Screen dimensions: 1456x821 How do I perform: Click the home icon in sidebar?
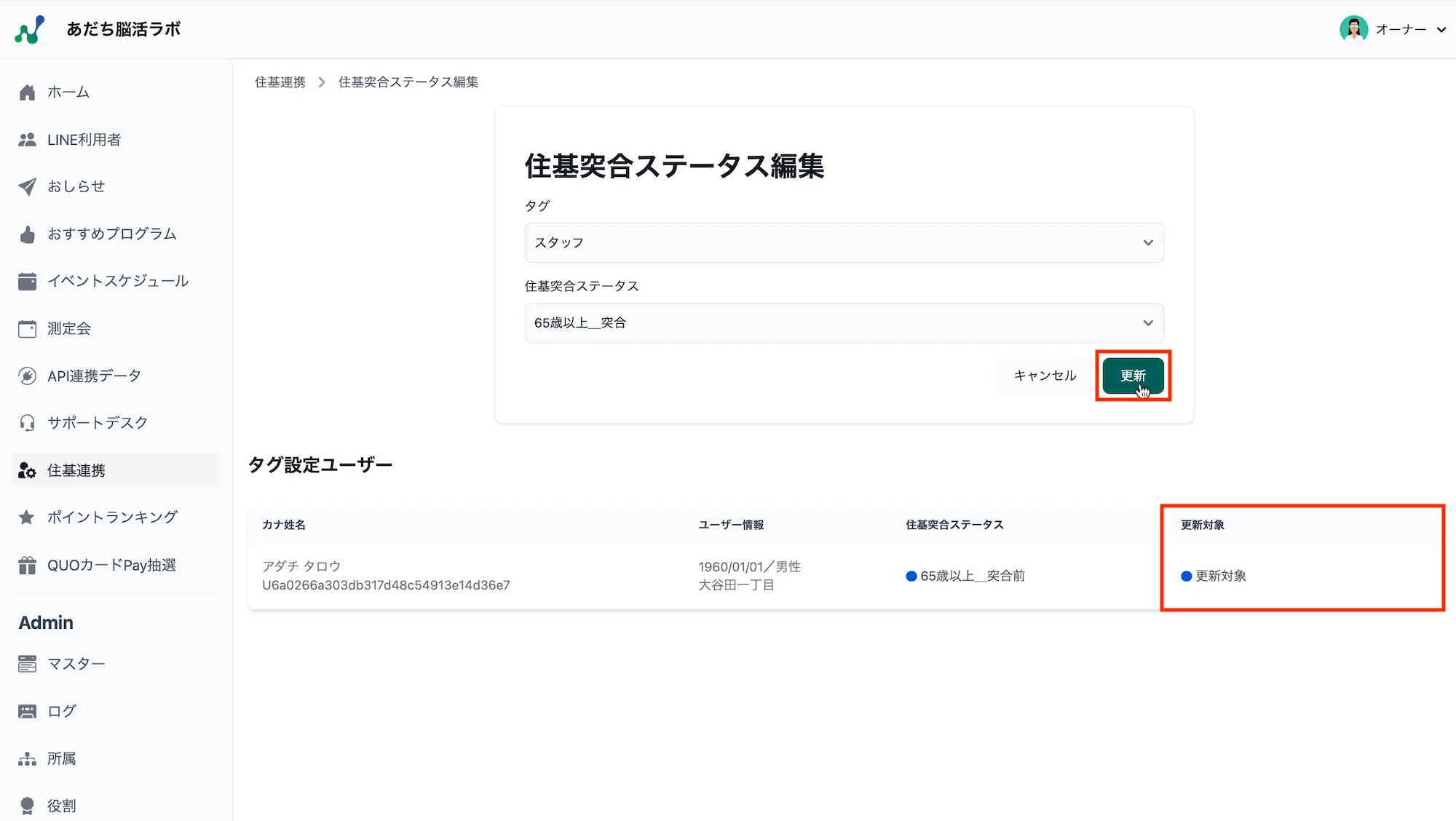[27, 92]
